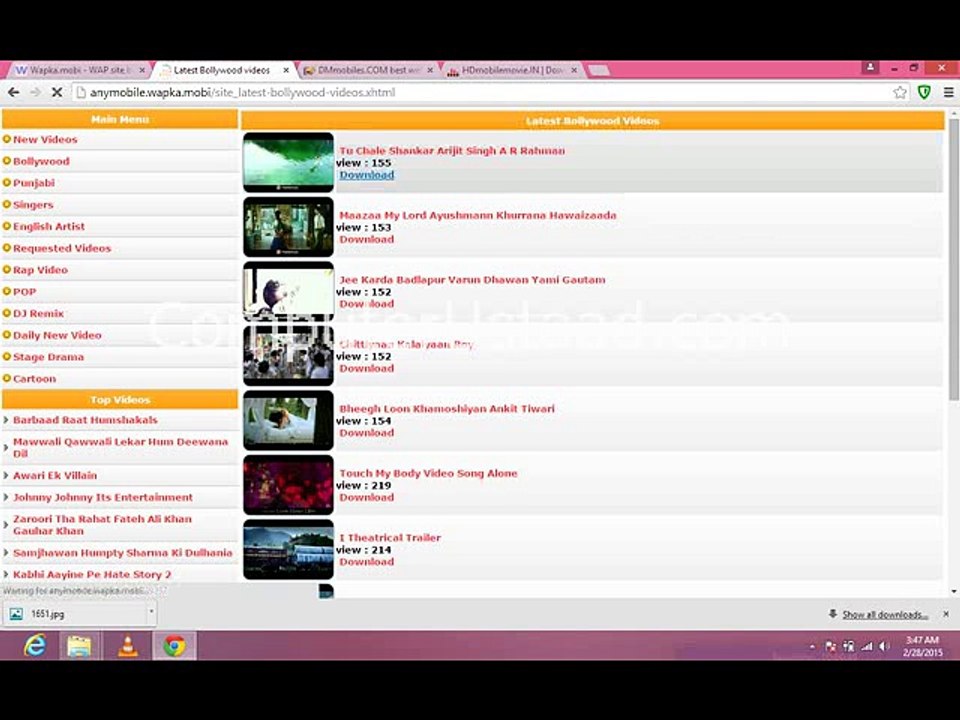Open the POP menu link

click(24, 292)
